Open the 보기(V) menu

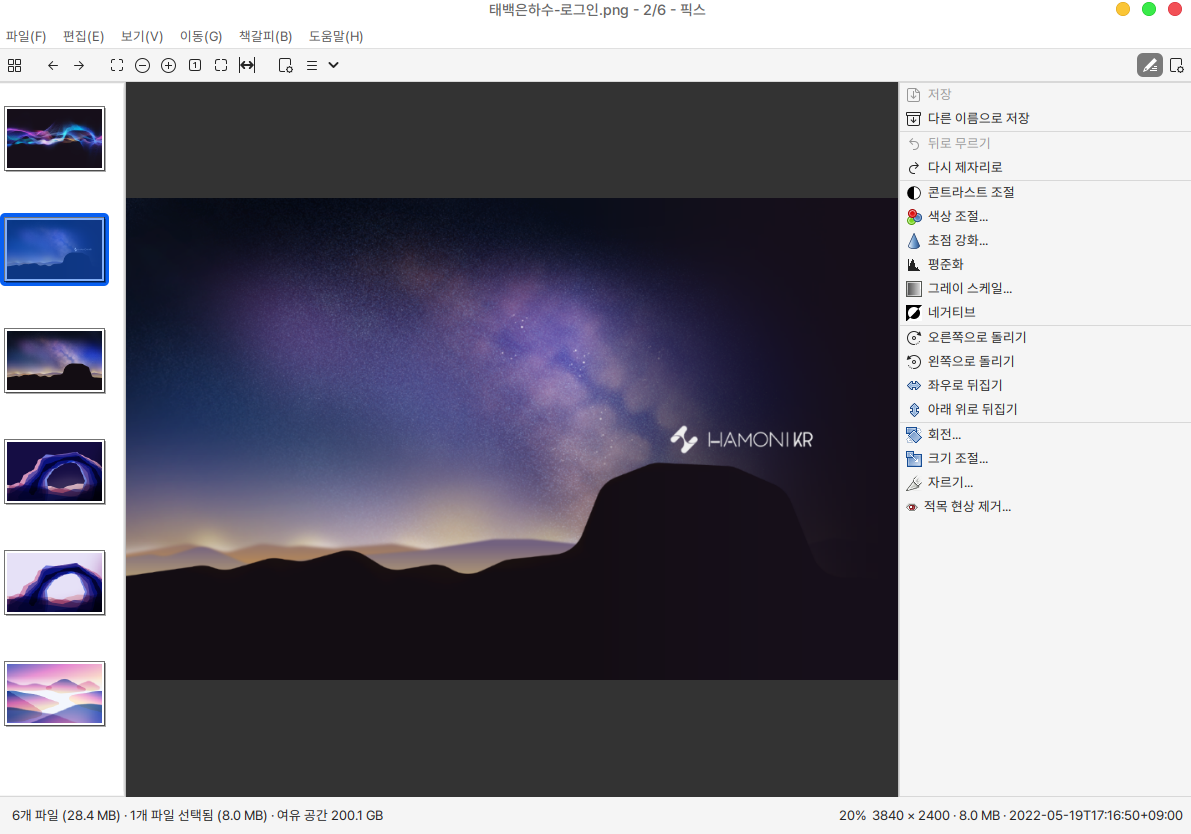pos(142,37)
